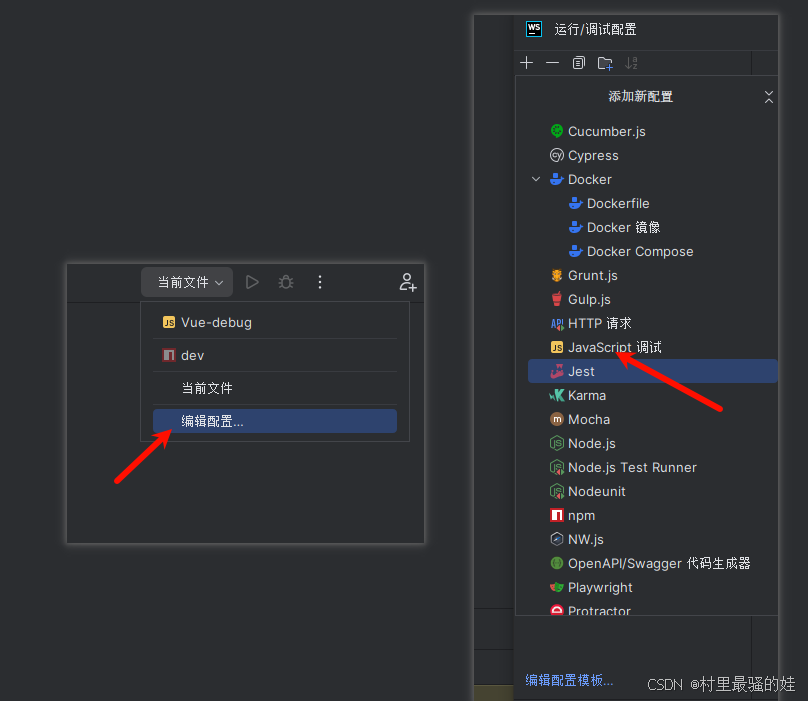This screenshot has height=701, width=808.
Task: Select the highlighted Jest configuration
Action: 652,371
